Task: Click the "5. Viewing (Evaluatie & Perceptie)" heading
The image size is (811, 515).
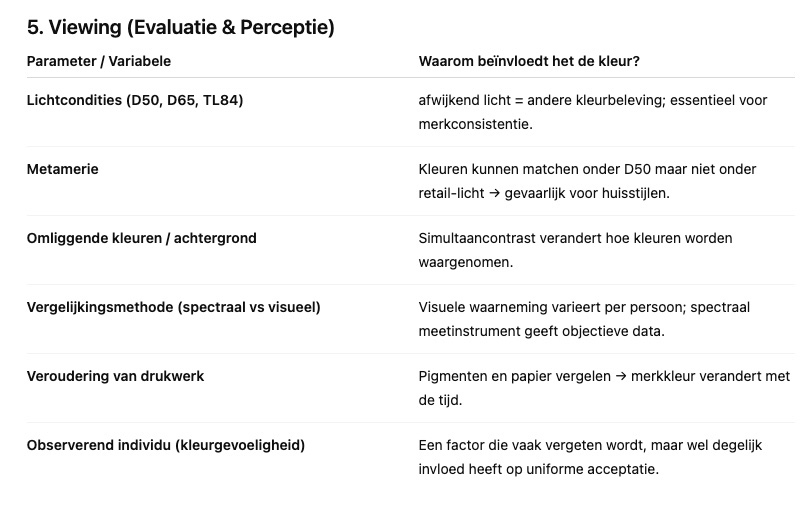Action: [x=180, y=28]
